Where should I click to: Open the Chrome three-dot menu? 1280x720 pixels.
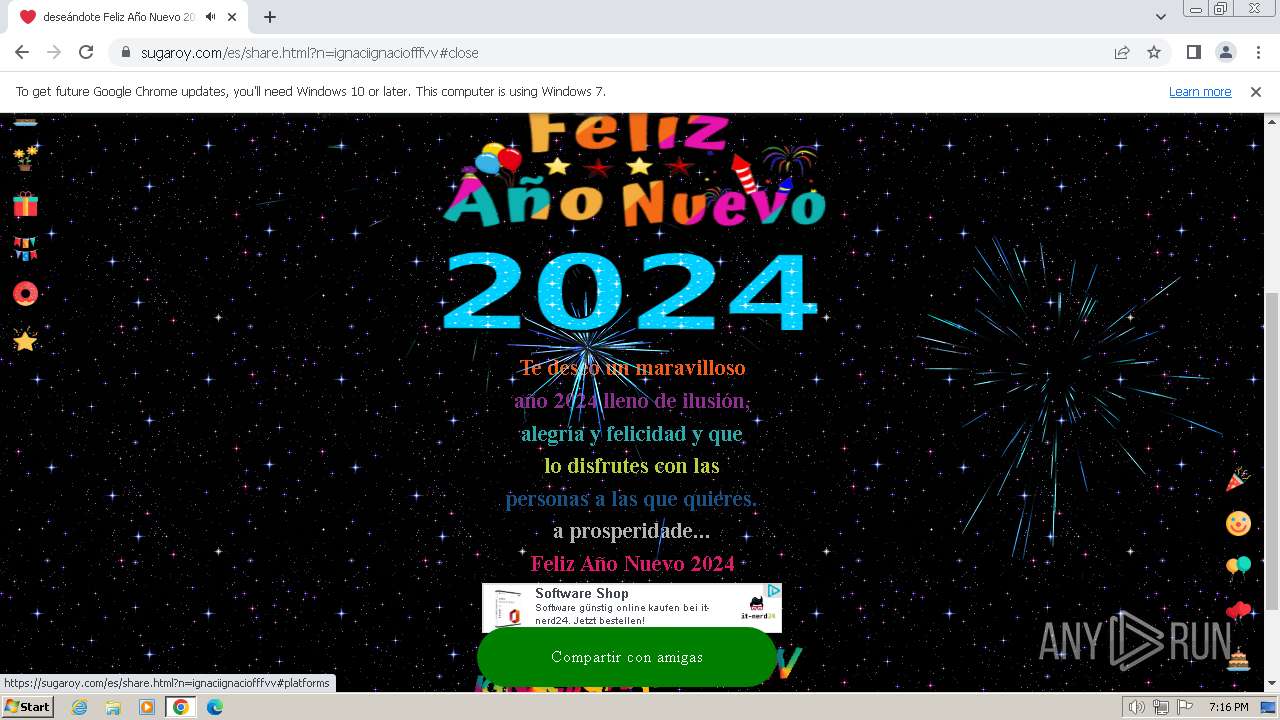point(1257,52)
